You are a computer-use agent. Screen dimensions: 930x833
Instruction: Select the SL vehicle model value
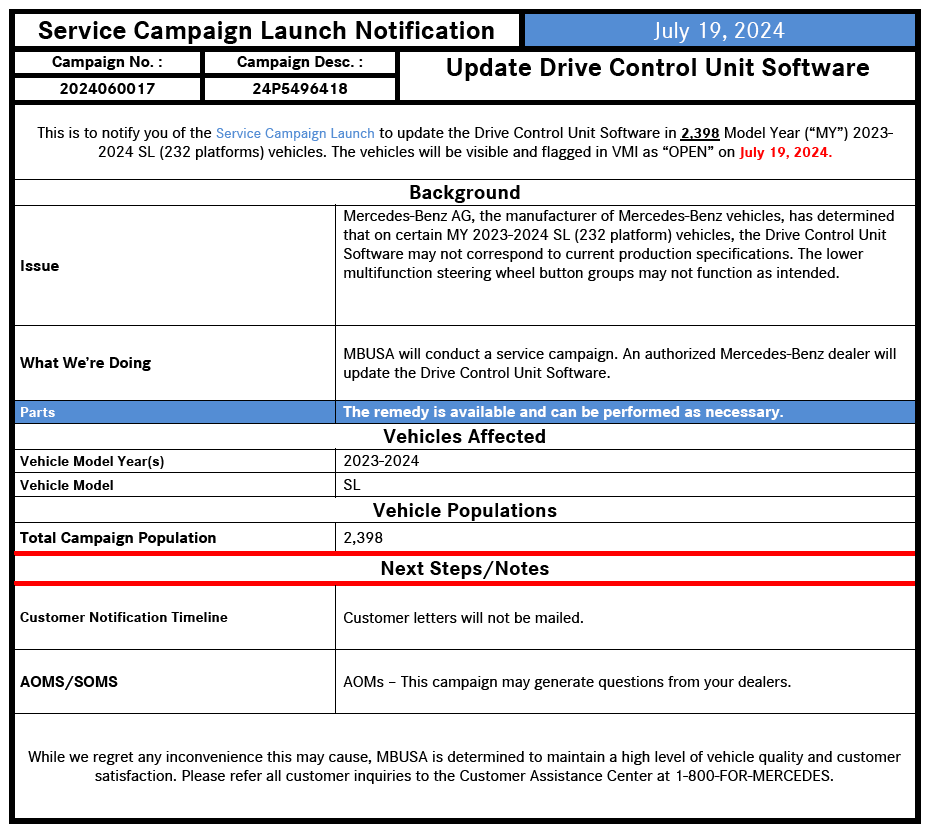pos(352,485)
